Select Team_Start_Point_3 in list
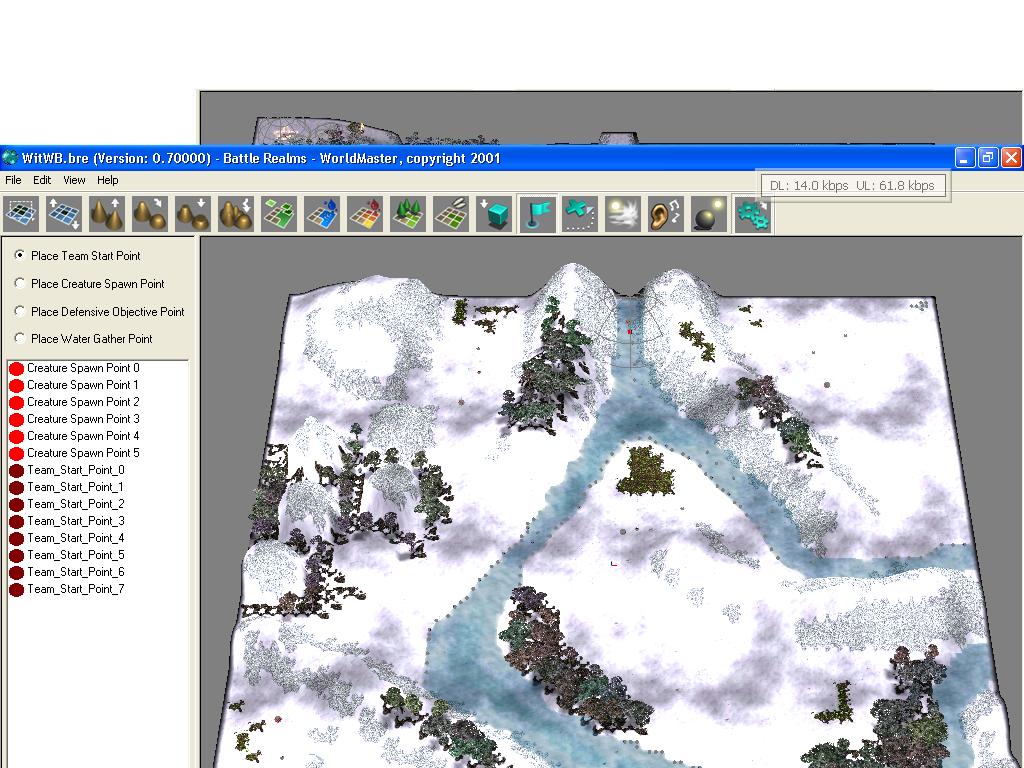This screenshot has width=1024, height=768. pyautogui.click(x=67, y=521)
